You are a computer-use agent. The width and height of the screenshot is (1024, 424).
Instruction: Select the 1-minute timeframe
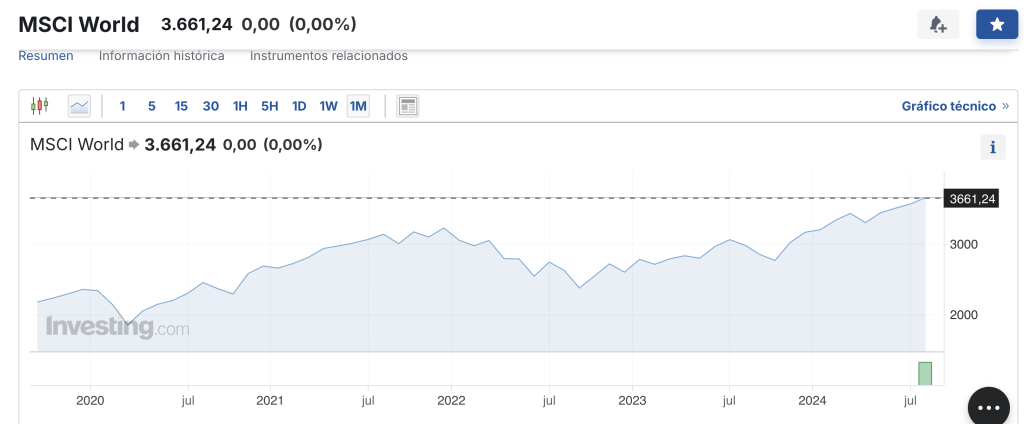coord(123,106)
